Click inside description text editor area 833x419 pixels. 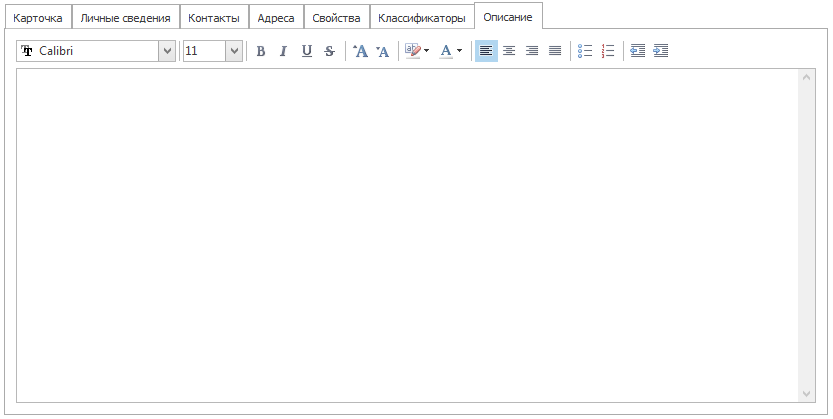[x=407, y=235]
